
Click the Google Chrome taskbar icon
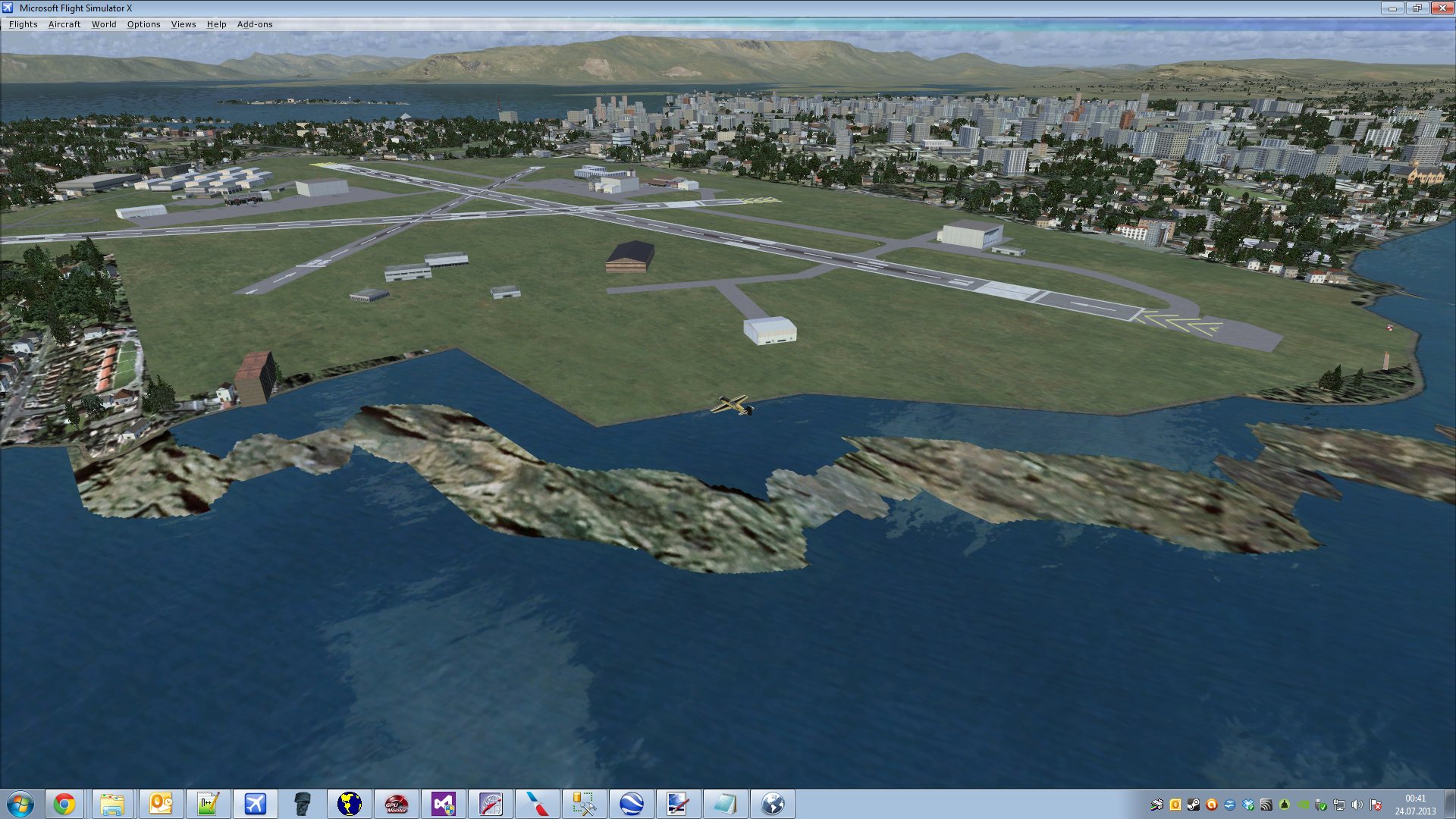(x=64, y=804)
